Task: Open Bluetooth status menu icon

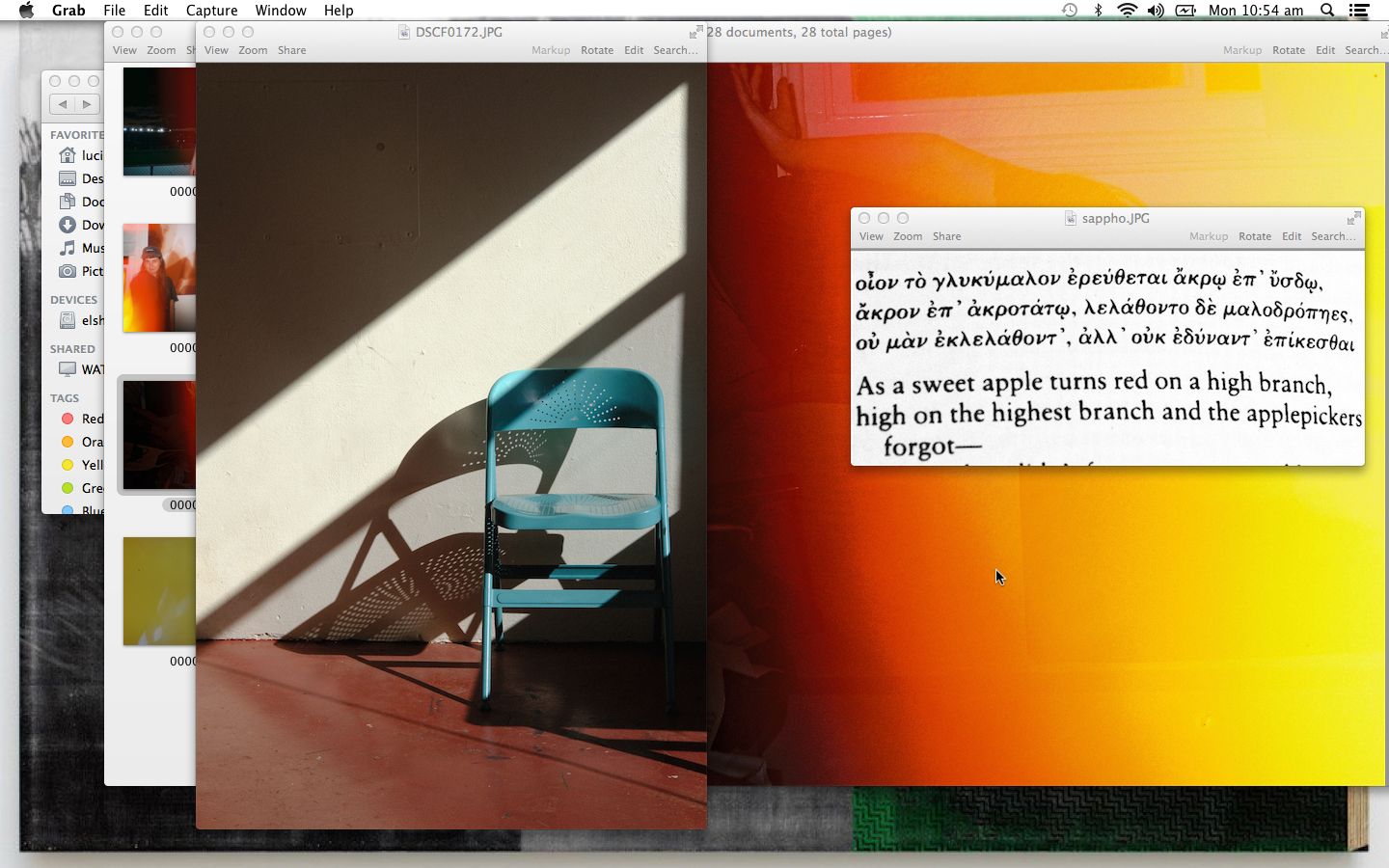Action: (1098, 11)
